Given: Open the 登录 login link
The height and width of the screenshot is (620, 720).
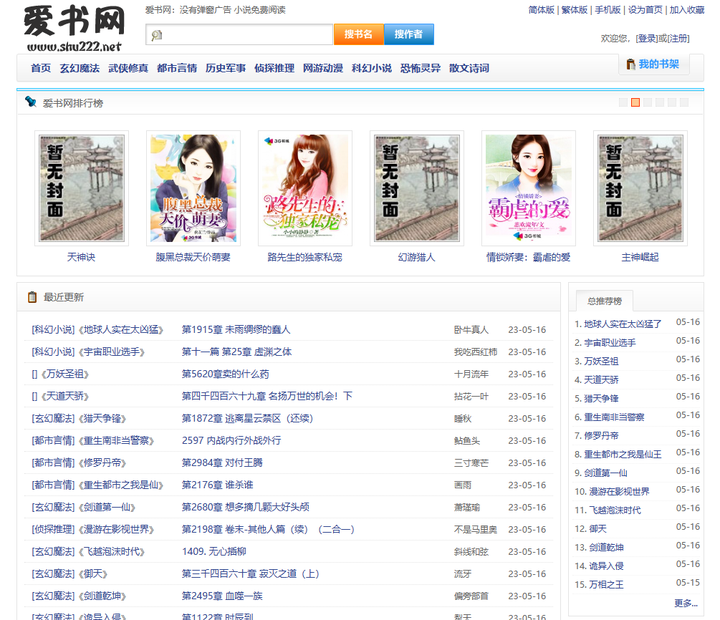Looking at the screenshot, I should (646, 39).
